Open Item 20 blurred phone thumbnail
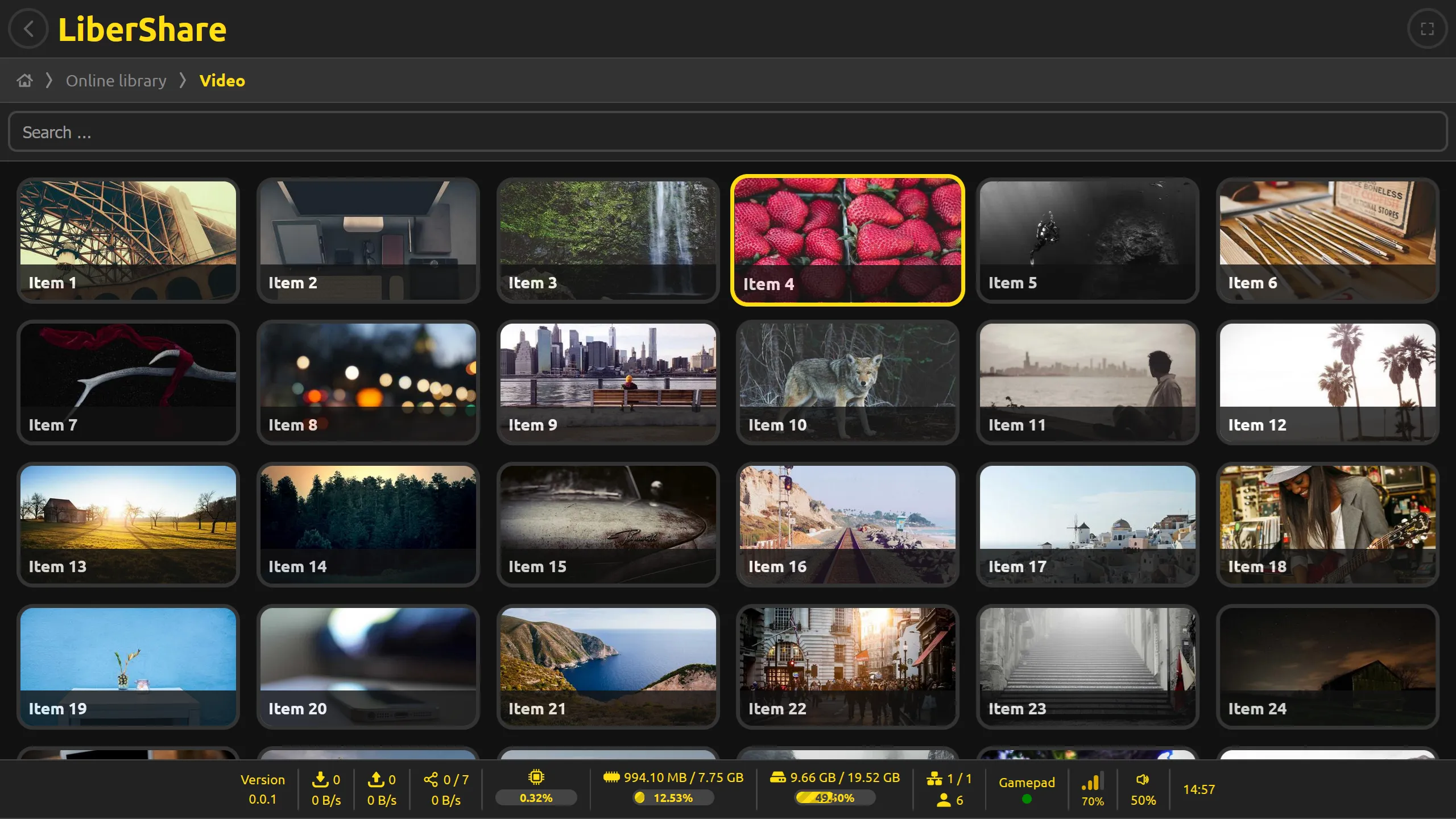This screenshot has width=1456, height=819. [x=368, y=667]
